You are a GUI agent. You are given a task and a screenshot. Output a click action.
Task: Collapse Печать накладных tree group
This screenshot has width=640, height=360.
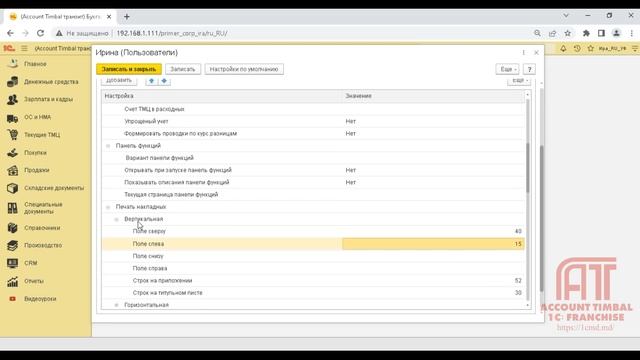pos(108,207)
